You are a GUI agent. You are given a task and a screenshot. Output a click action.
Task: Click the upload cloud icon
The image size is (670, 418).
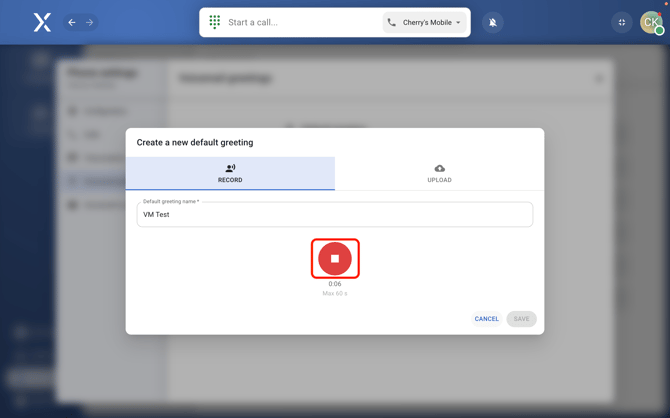(x=439, y=168)
